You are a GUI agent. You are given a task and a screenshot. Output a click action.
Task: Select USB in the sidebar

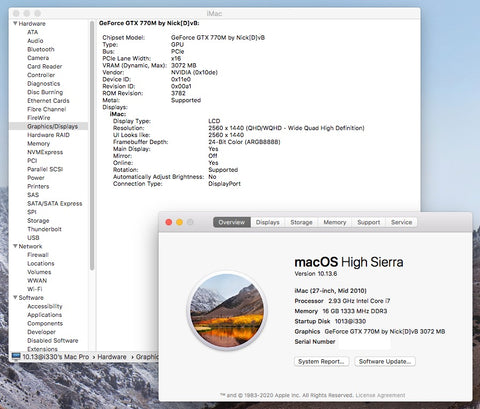33,238
